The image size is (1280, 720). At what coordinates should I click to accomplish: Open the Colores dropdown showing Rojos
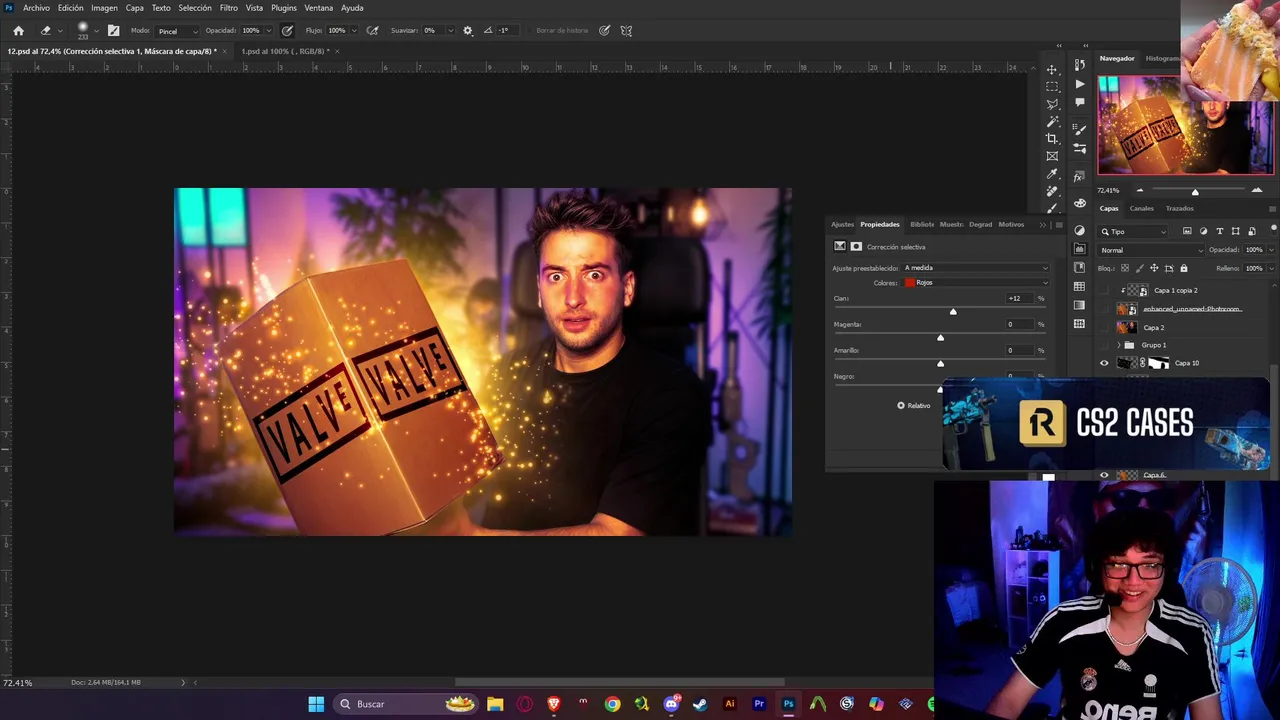976,283
